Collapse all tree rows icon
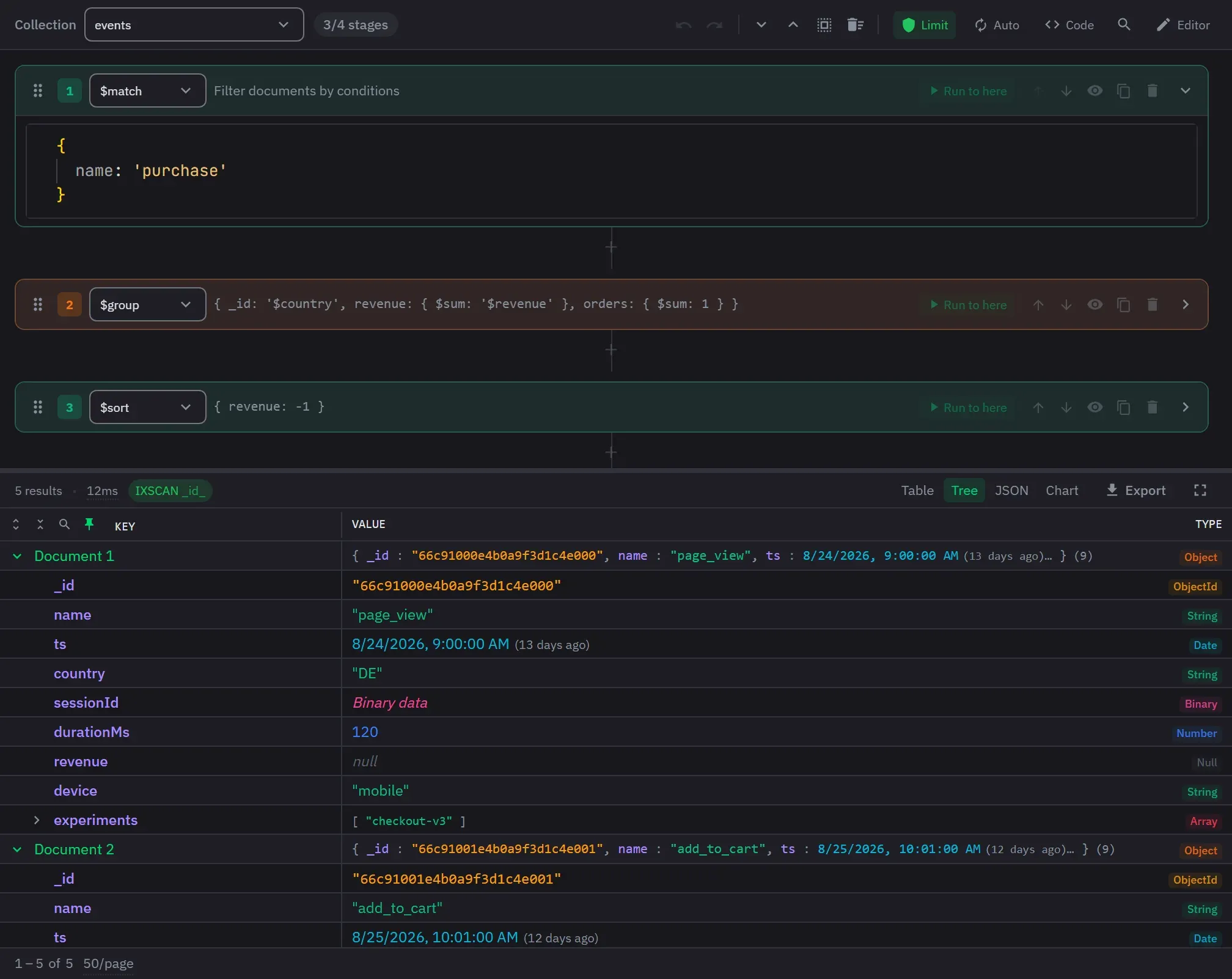 [40, 524]
